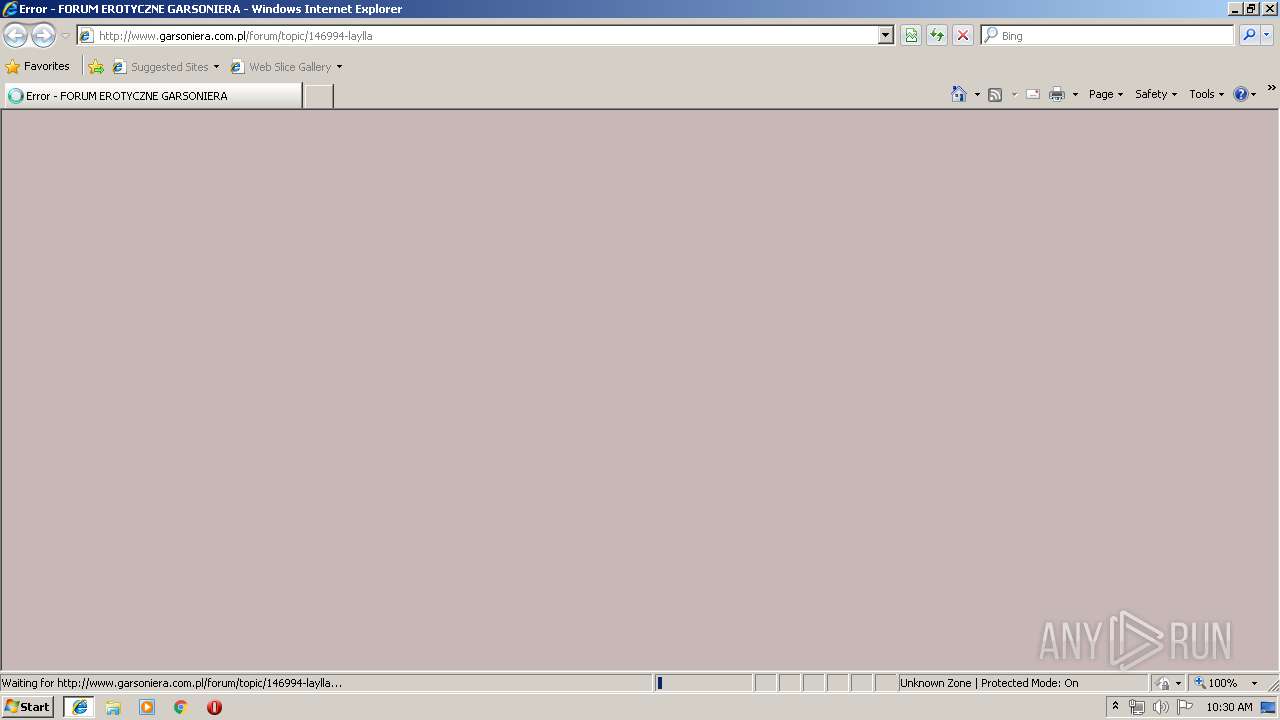Click Show desktop button in tray
The width and height of the screenshot is (1280, 720).
pyautogui.click(x=1269, y=707)
